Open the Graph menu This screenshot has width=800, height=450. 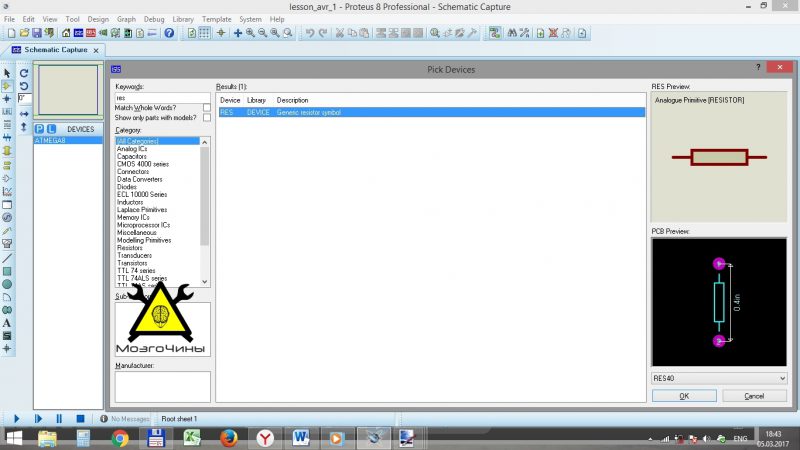126,19
